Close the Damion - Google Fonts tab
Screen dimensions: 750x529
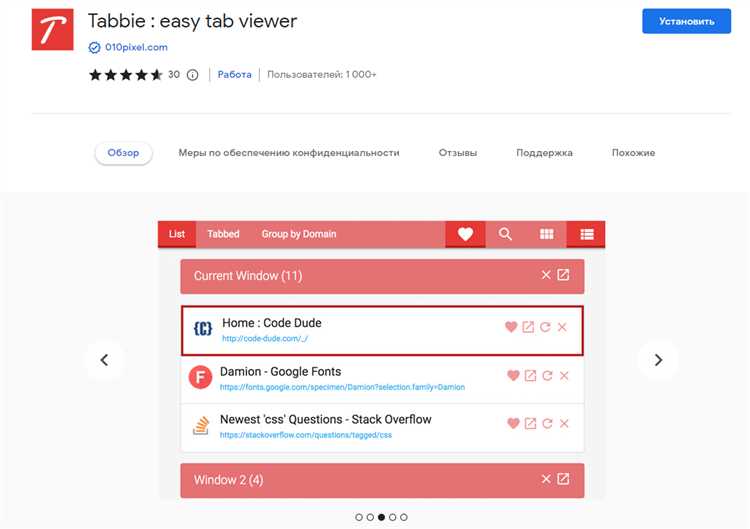pos(564,375)
